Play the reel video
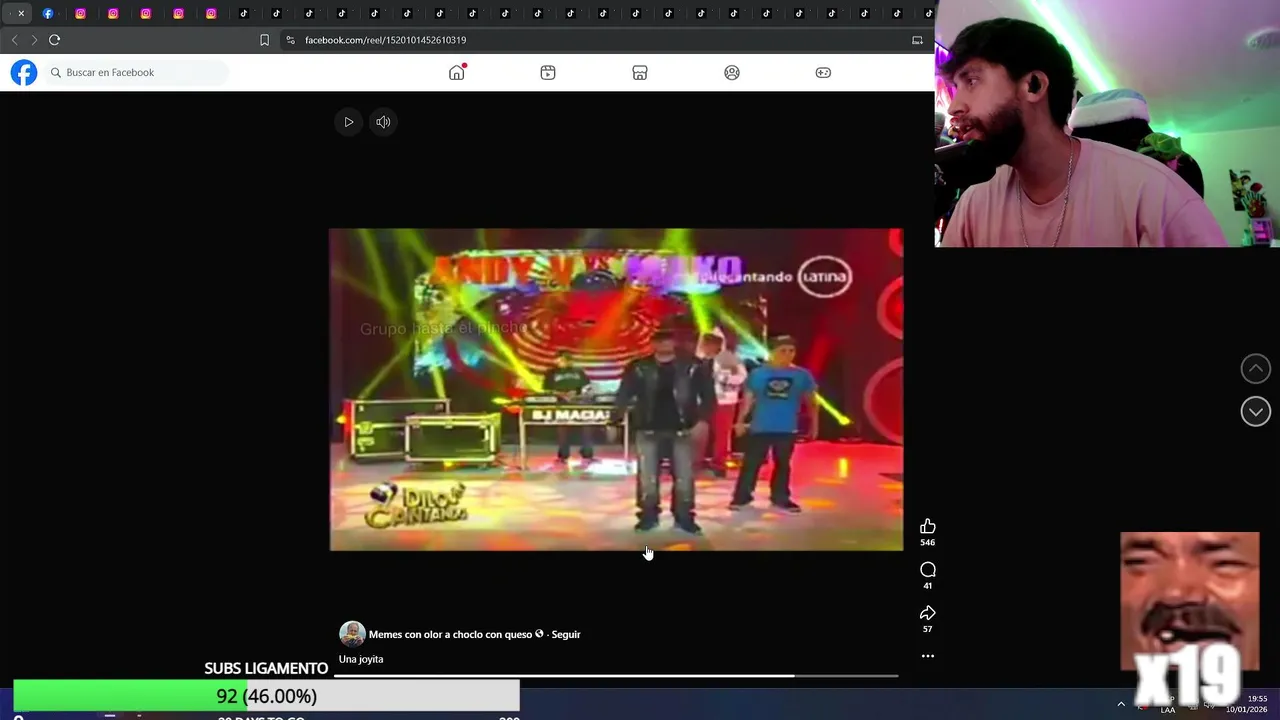 [x=348, y=122]
